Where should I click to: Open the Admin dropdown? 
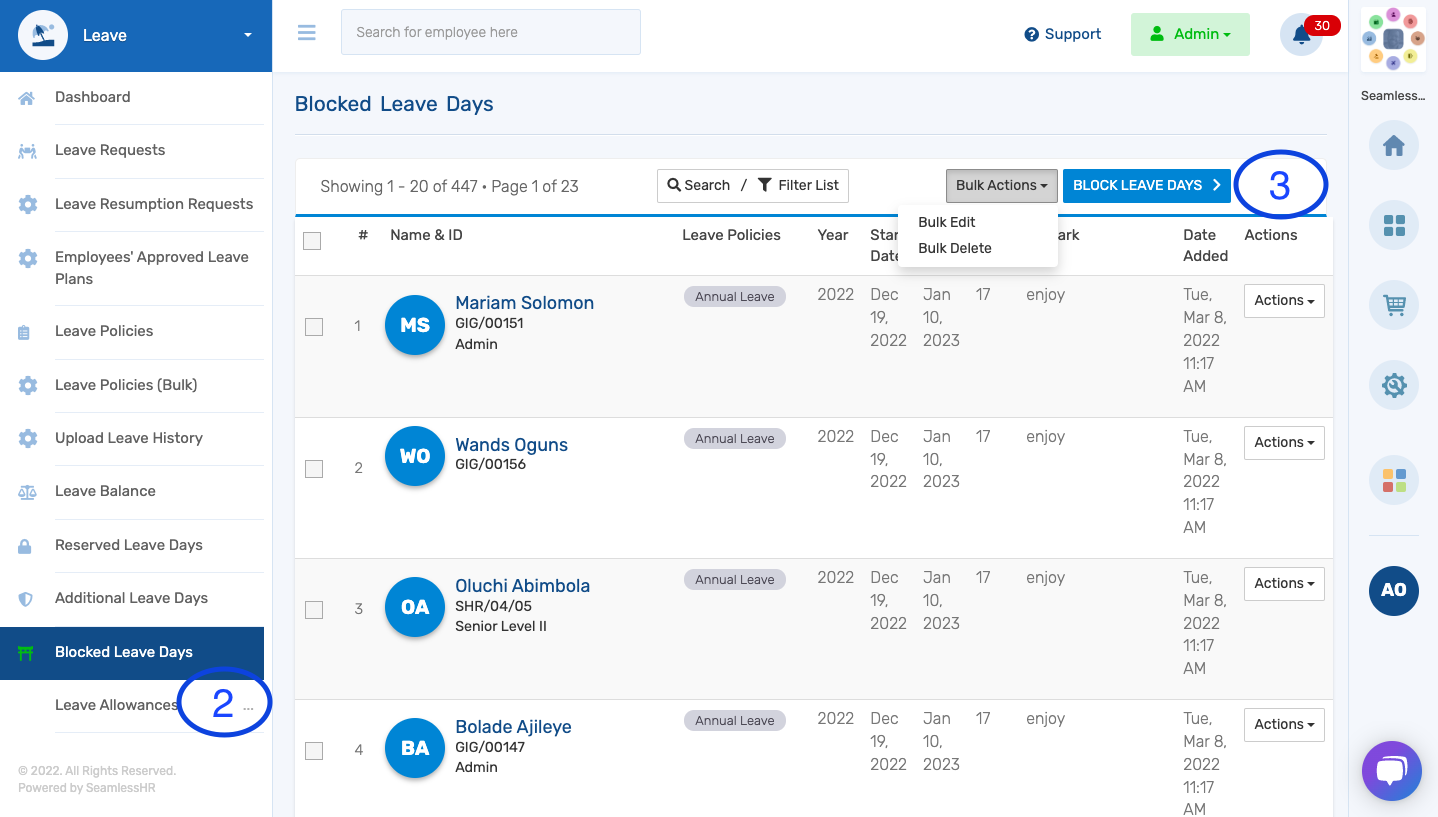(x=1190, y=33)
